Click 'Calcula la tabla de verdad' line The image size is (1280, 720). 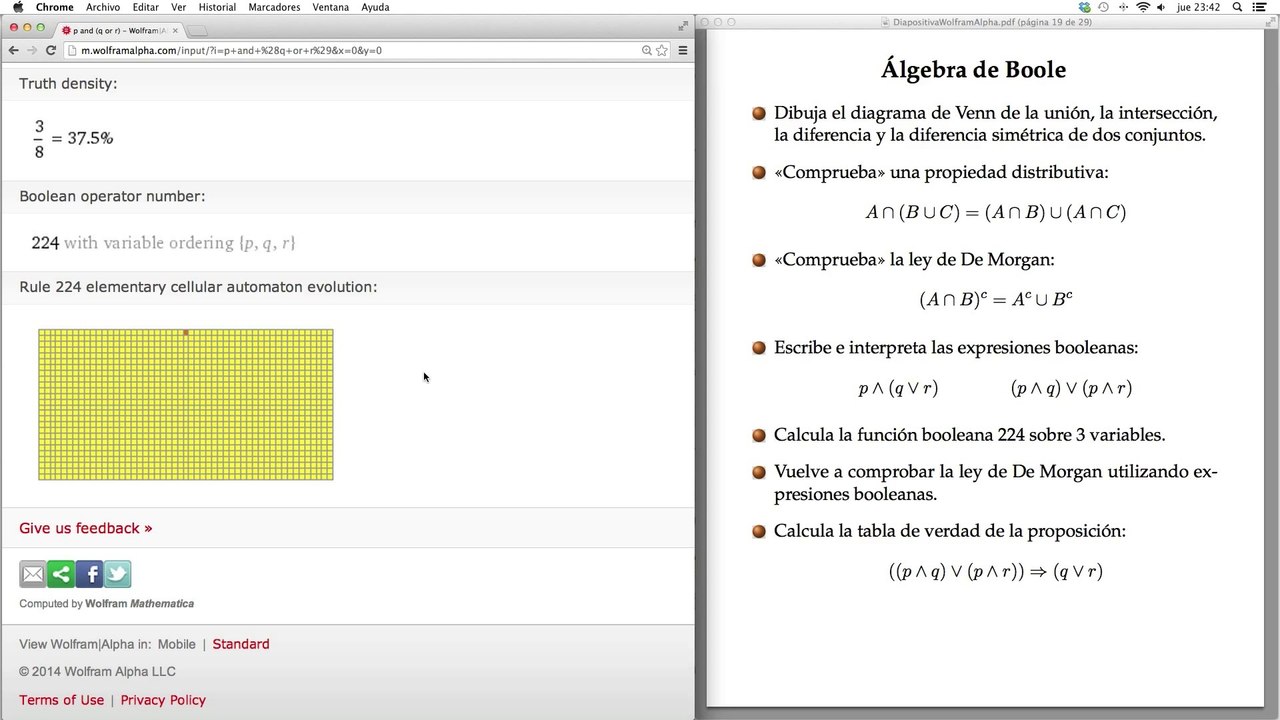(950, 531)
